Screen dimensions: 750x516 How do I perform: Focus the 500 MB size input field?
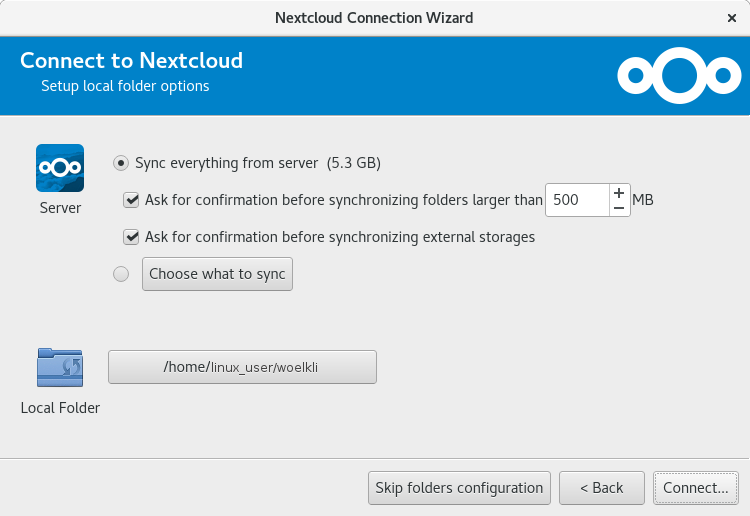pos(577,200)
